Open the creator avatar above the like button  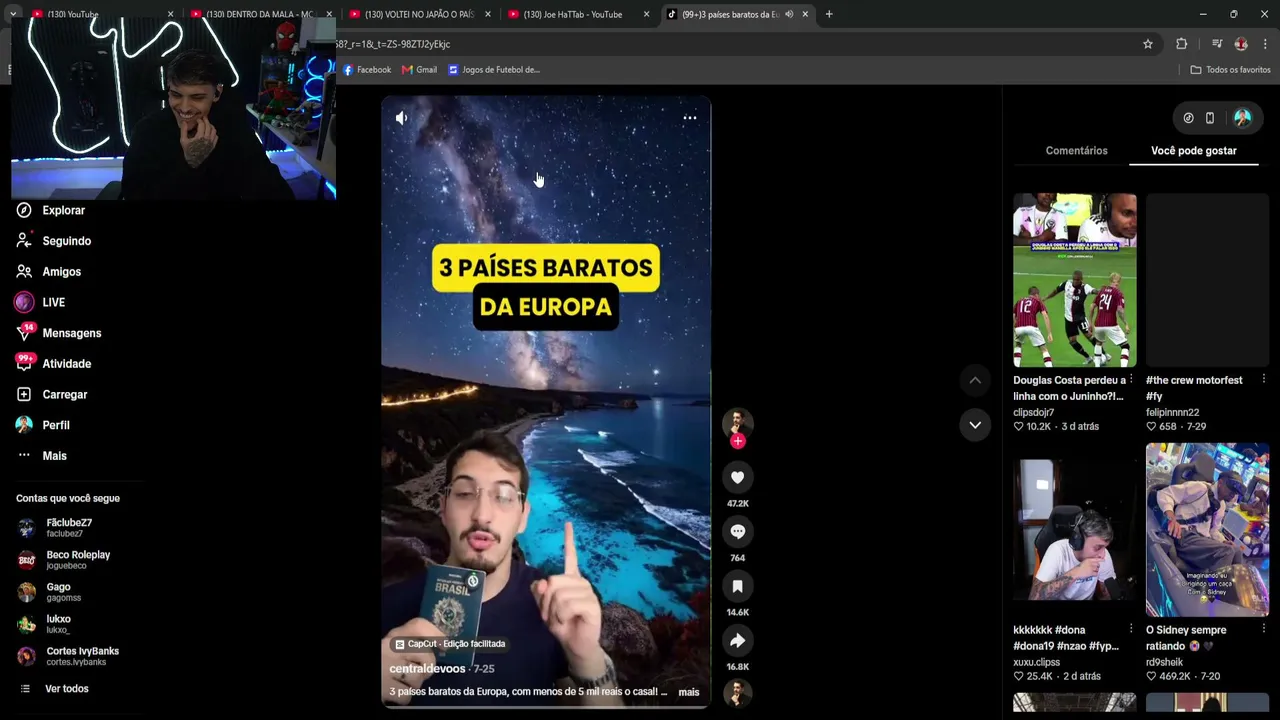[x=738, y=421]
